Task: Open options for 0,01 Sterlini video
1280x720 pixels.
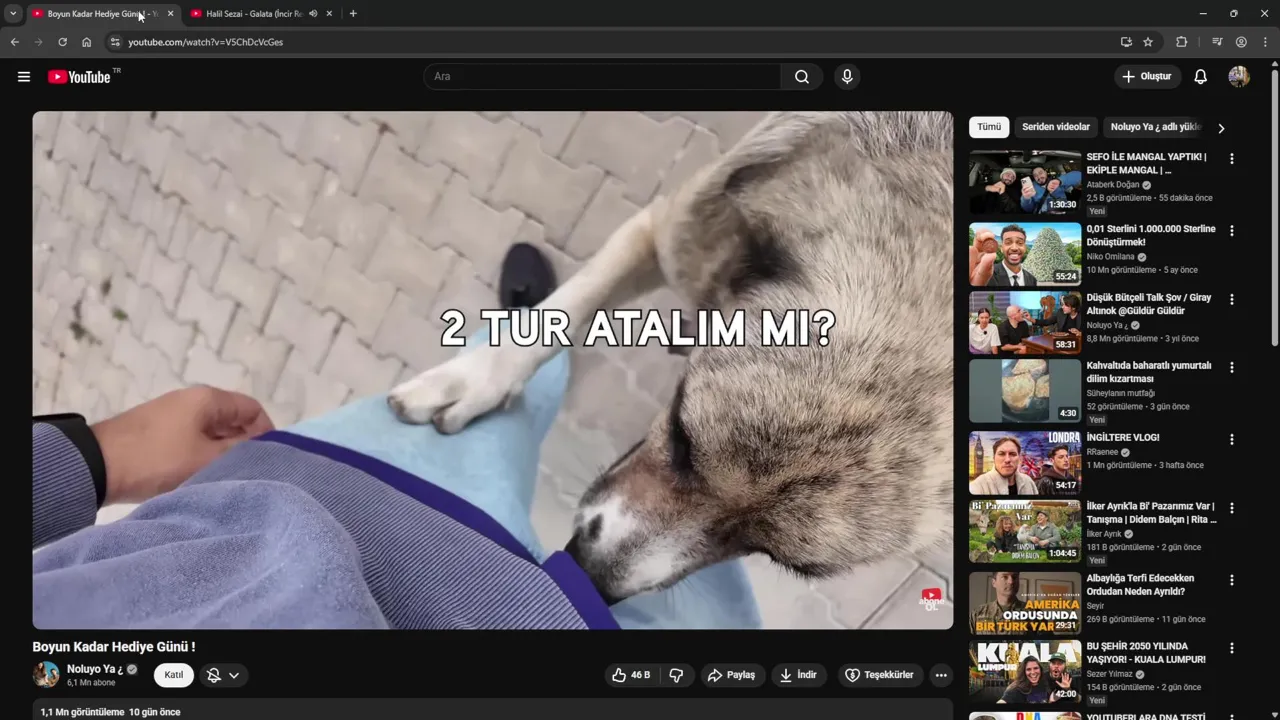Action: [x=1232, y=231]
